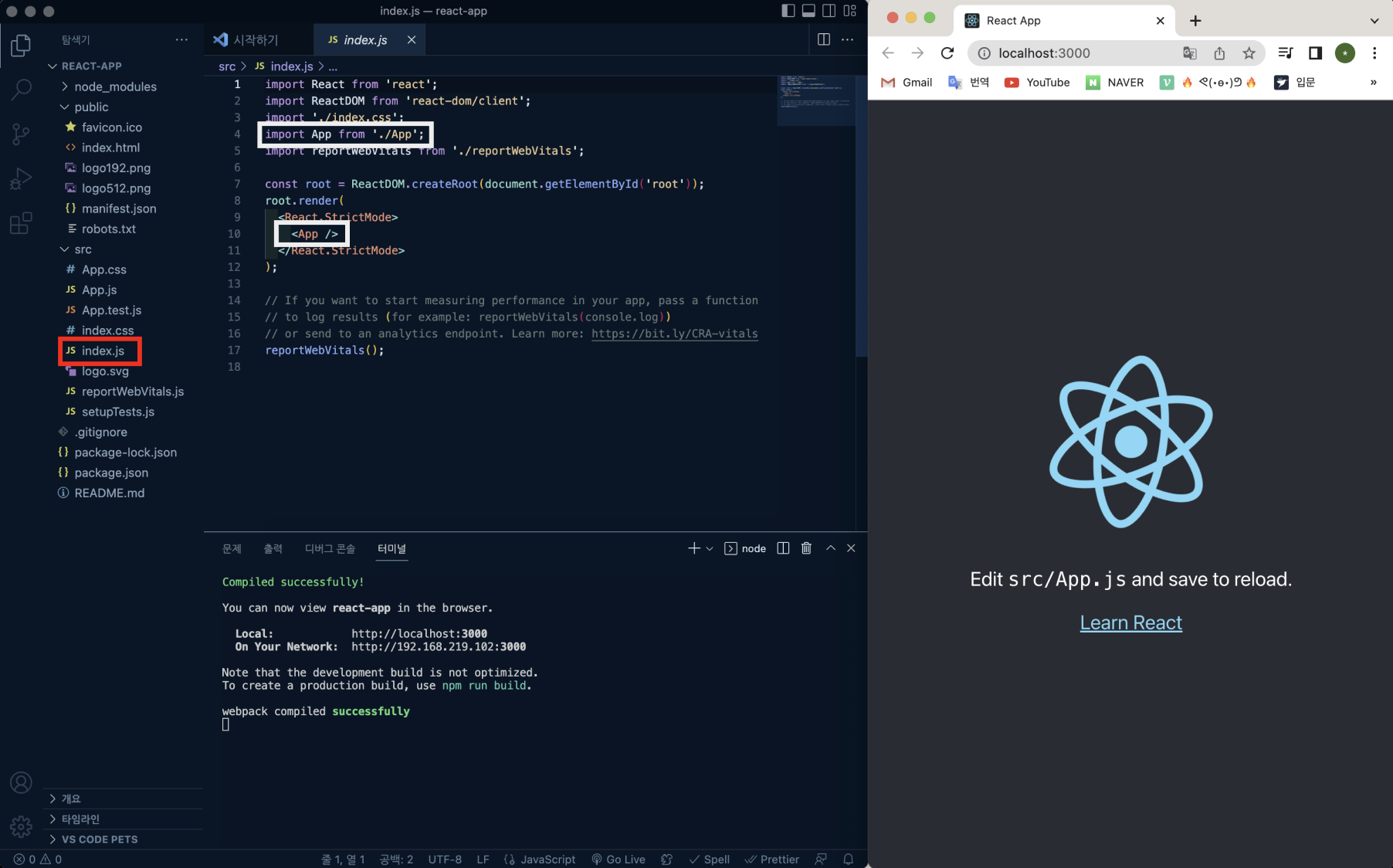Collapse the src folder

click(124, 249)
